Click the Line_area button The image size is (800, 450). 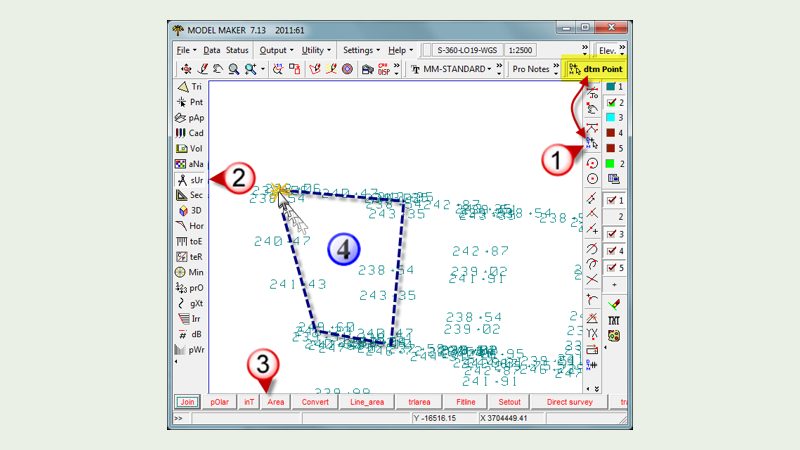coord(367,402)
